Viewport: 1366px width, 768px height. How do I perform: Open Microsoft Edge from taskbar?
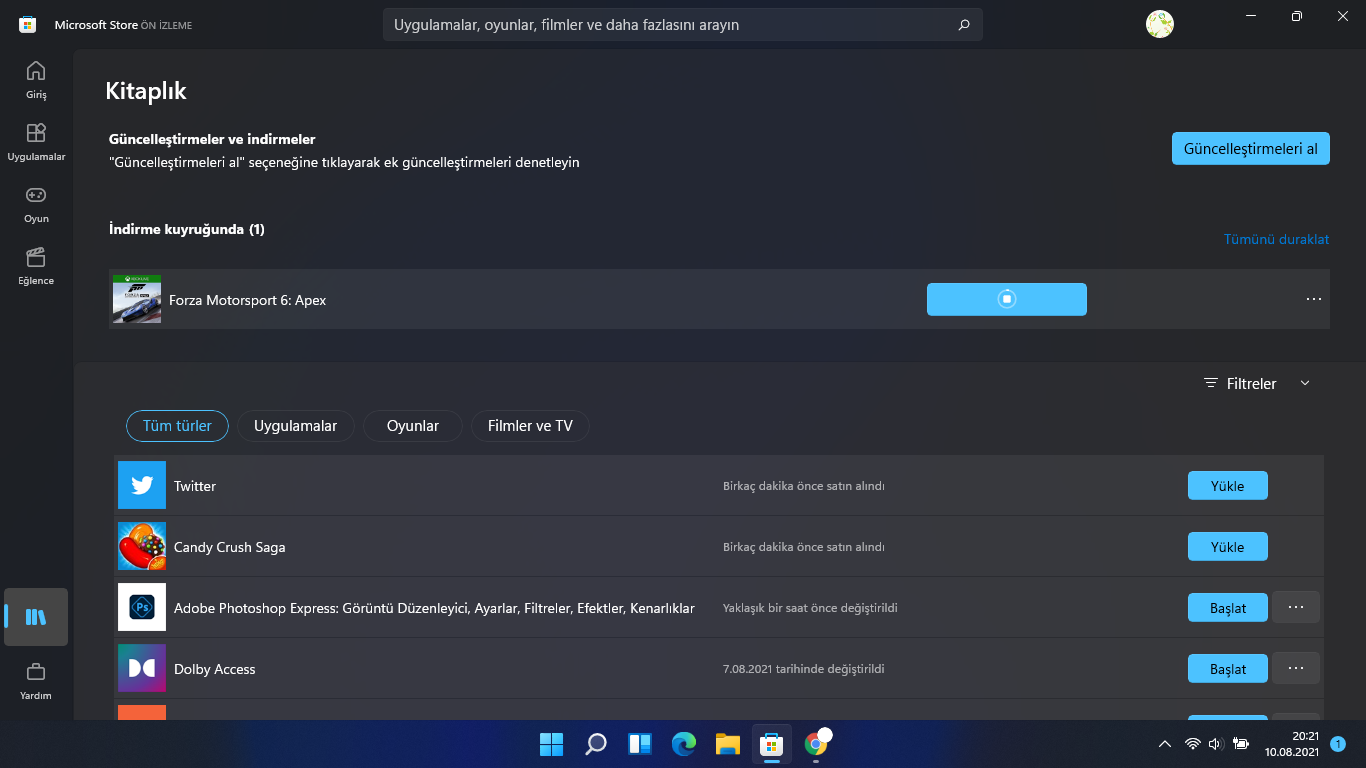click(x=684, y=744)
